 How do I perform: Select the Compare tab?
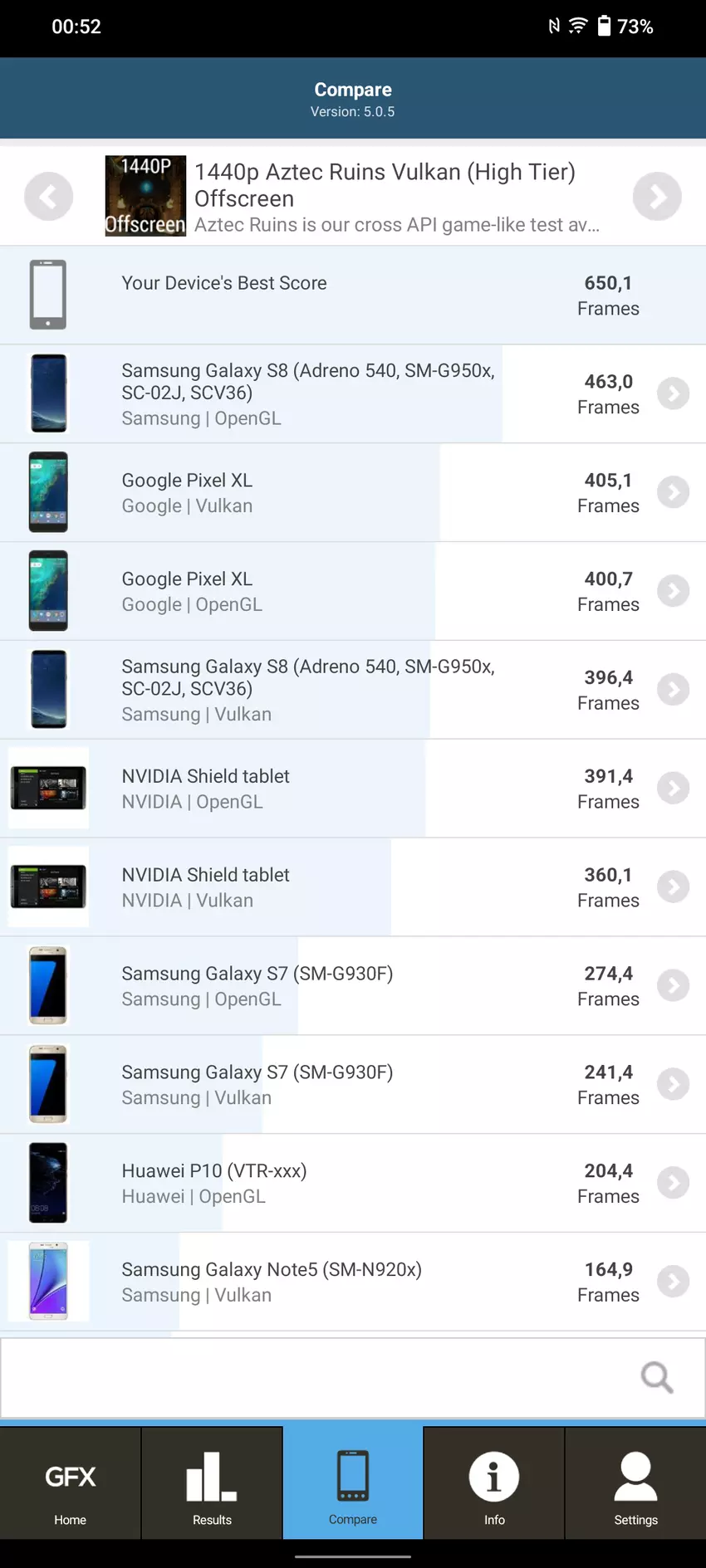coord(353,1487)
